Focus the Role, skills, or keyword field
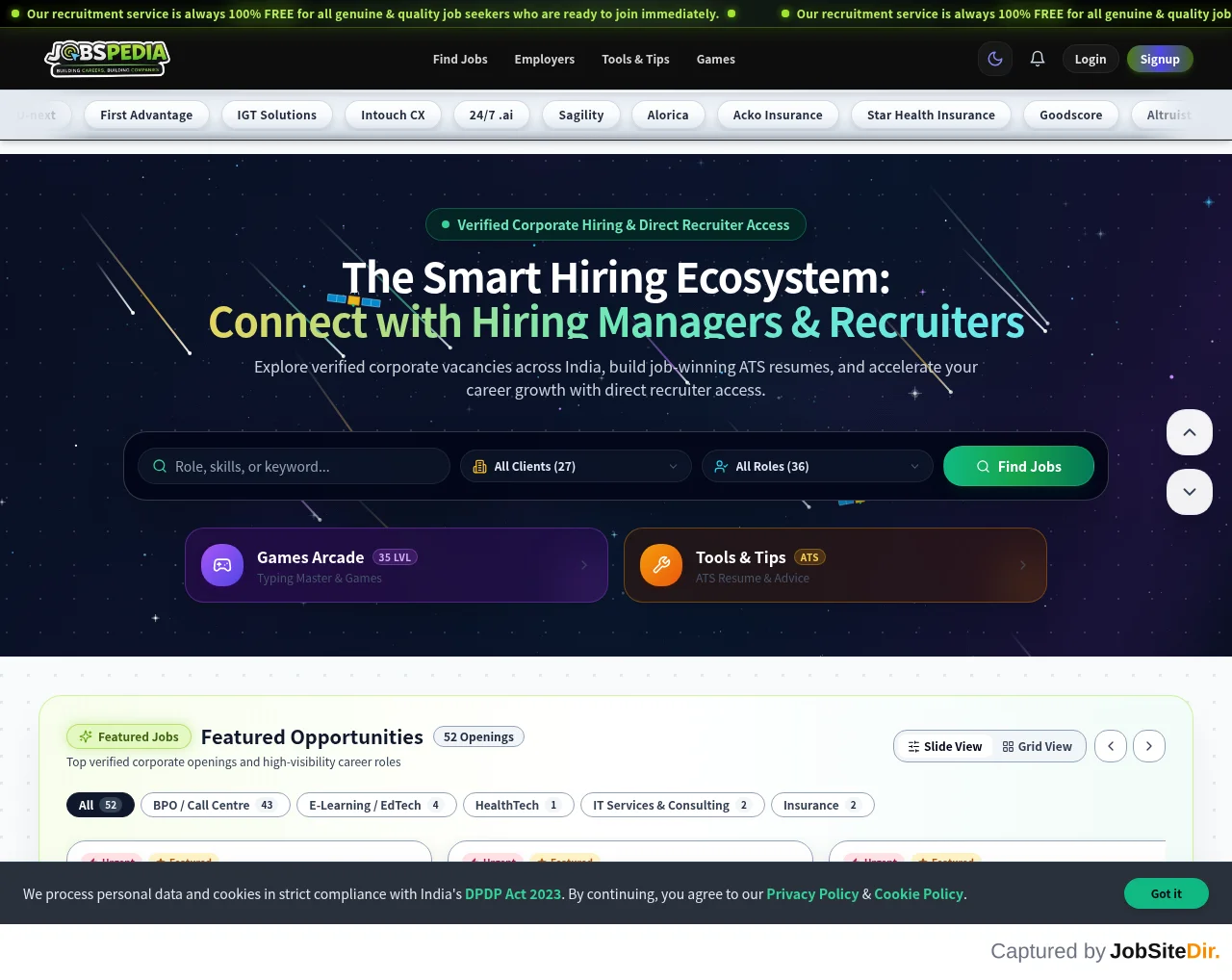 click(295, 466)
